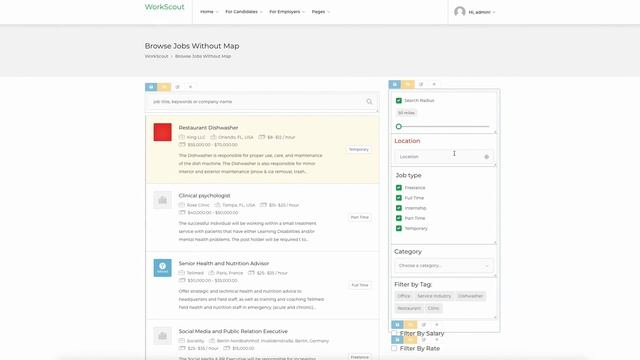Image resolution: width=640 pixels, height=360 pixels.
Task: Click the blue editor button above the job search field
Action: [x=151, y=87]
